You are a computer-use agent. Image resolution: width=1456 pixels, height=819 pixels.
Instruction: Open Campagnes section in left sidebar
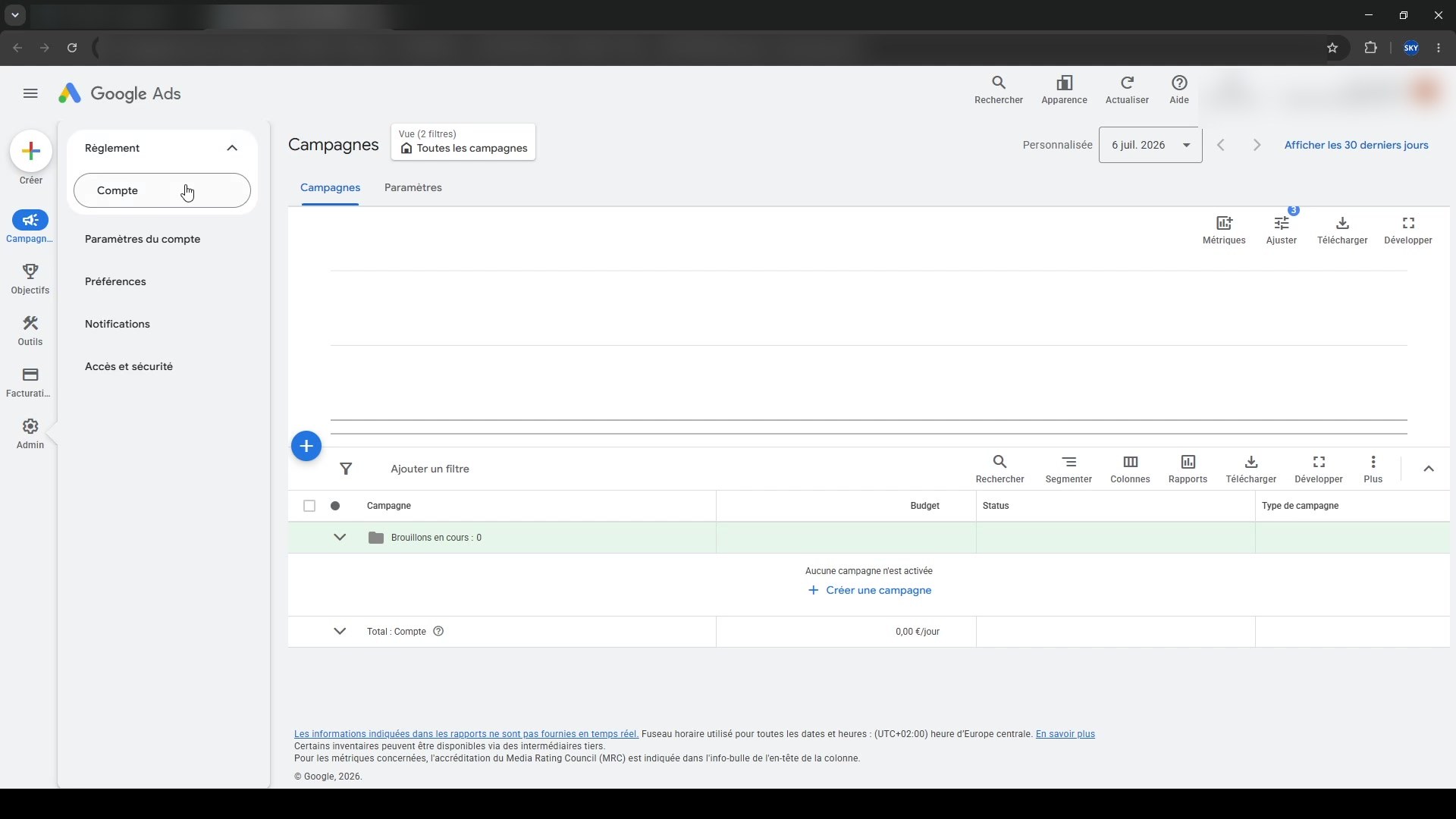tap(30, 227)
